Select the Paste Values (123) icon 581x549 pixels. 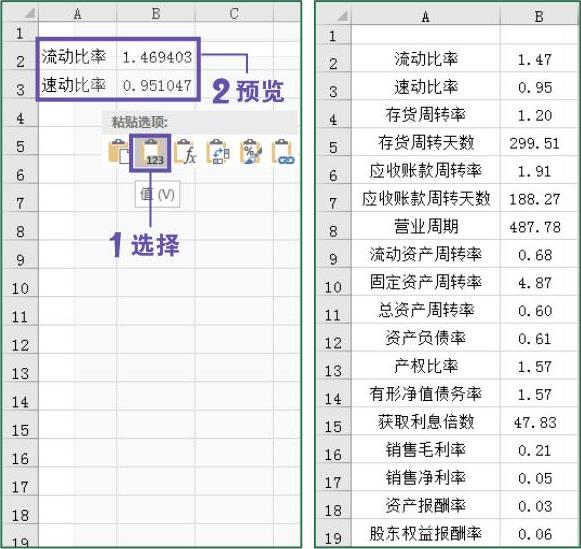[150, 153]
